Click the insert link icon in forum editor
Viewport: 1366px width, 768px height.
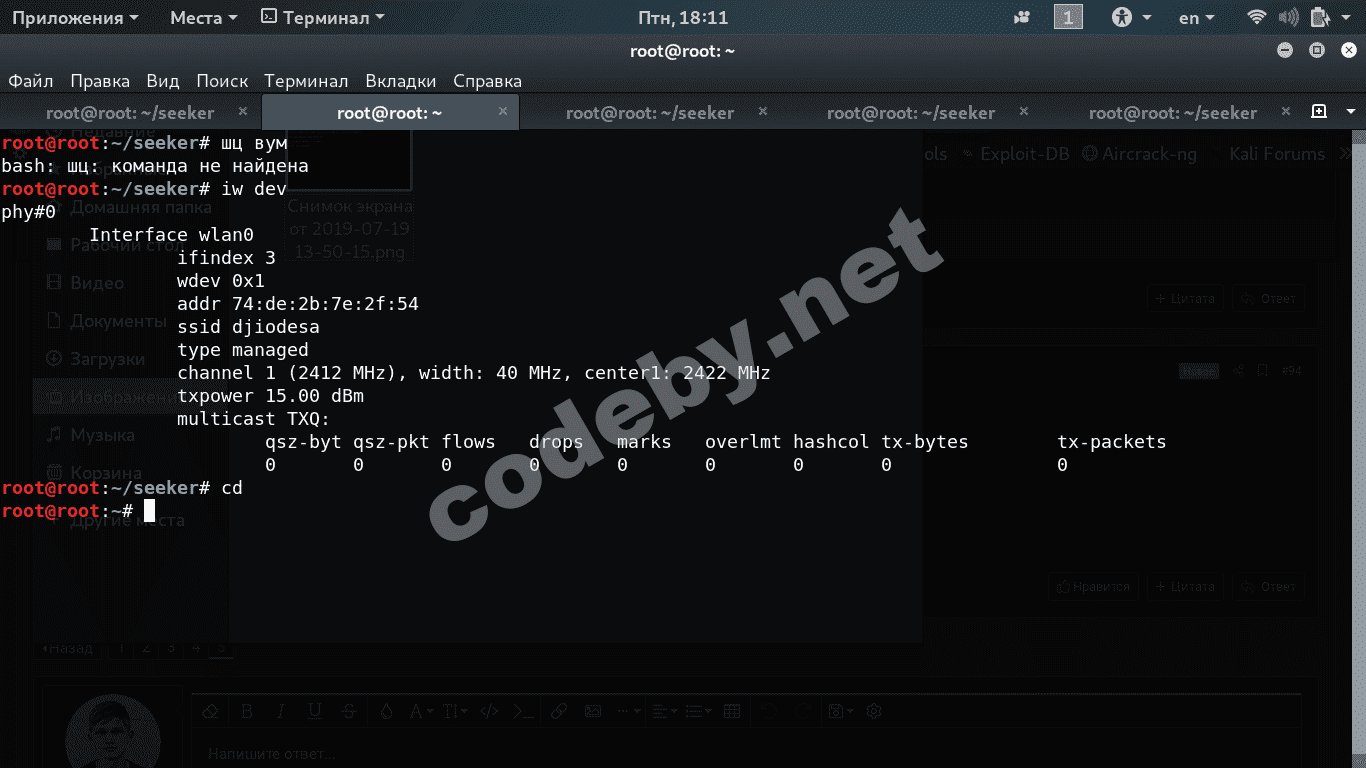(559, 711)
